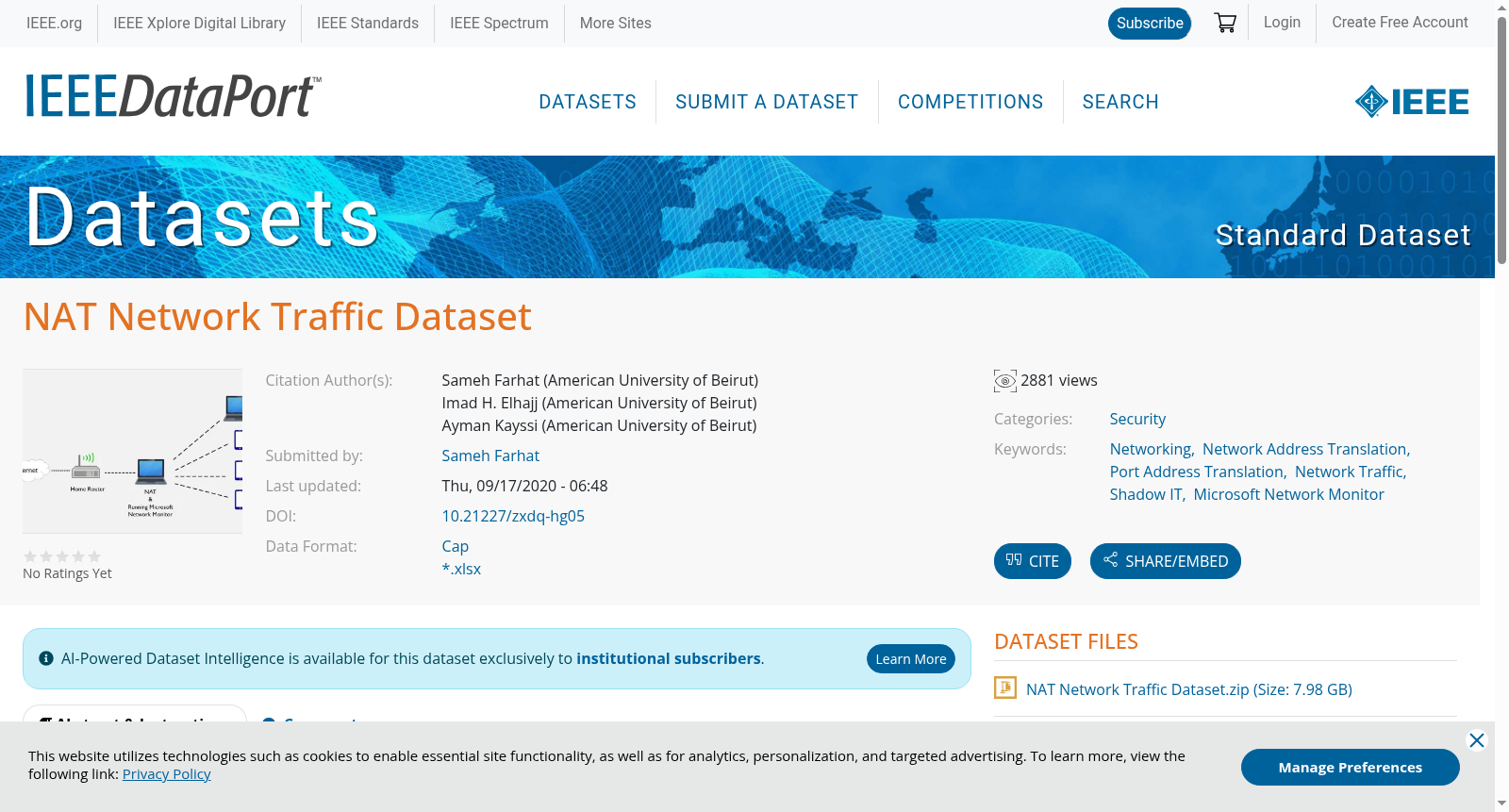Go to the COMPETITIONS page
Image resolution: width=1509 pixels, height=812 pixels.
tap(970, 102)
